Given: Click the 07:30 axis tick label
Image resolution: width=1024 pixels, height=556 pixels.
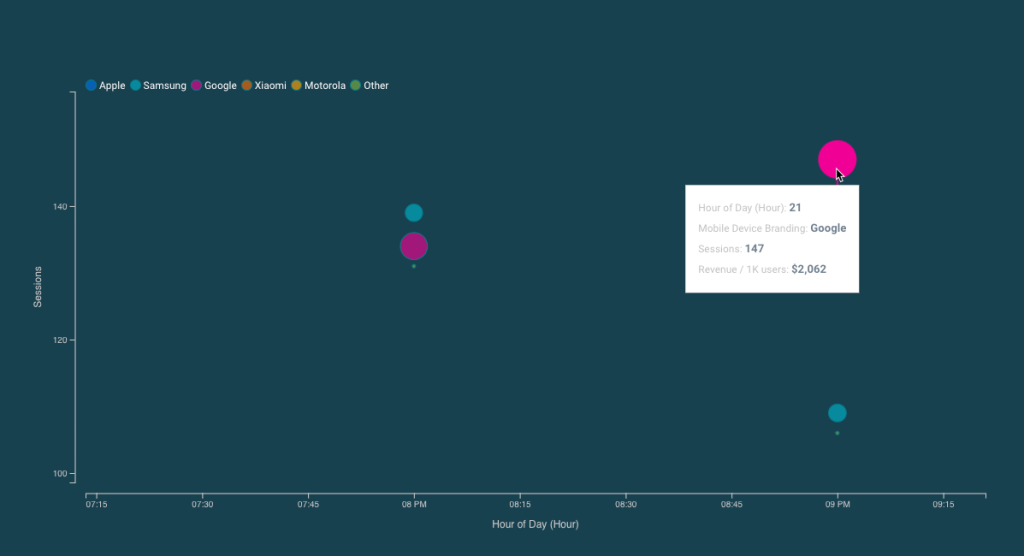Looking at the screenshot, I should pyautogui.click(x=202, y=504).
